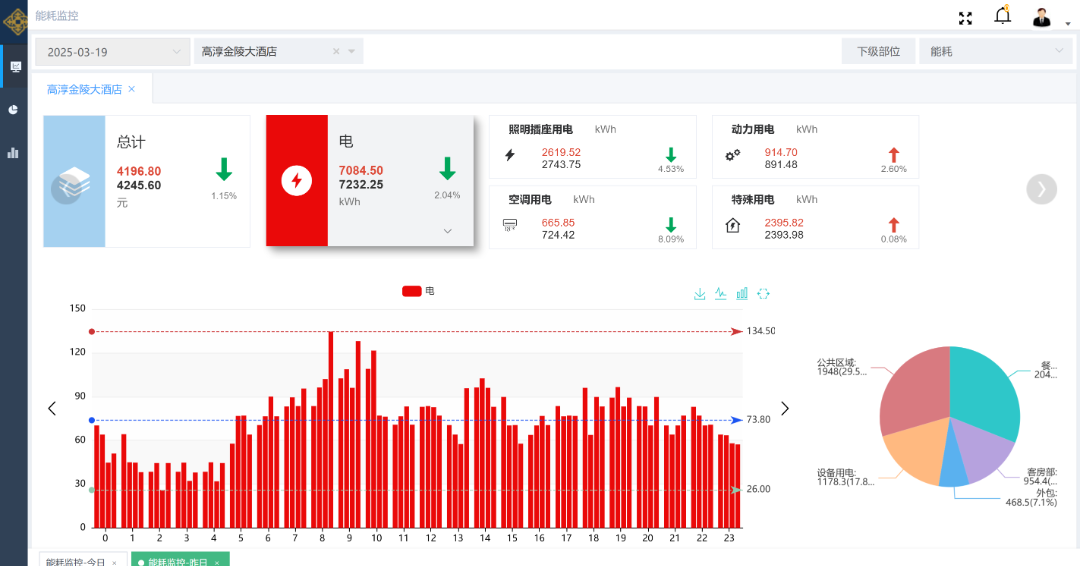Click green down arrow on 总计 card

[224, 169]
